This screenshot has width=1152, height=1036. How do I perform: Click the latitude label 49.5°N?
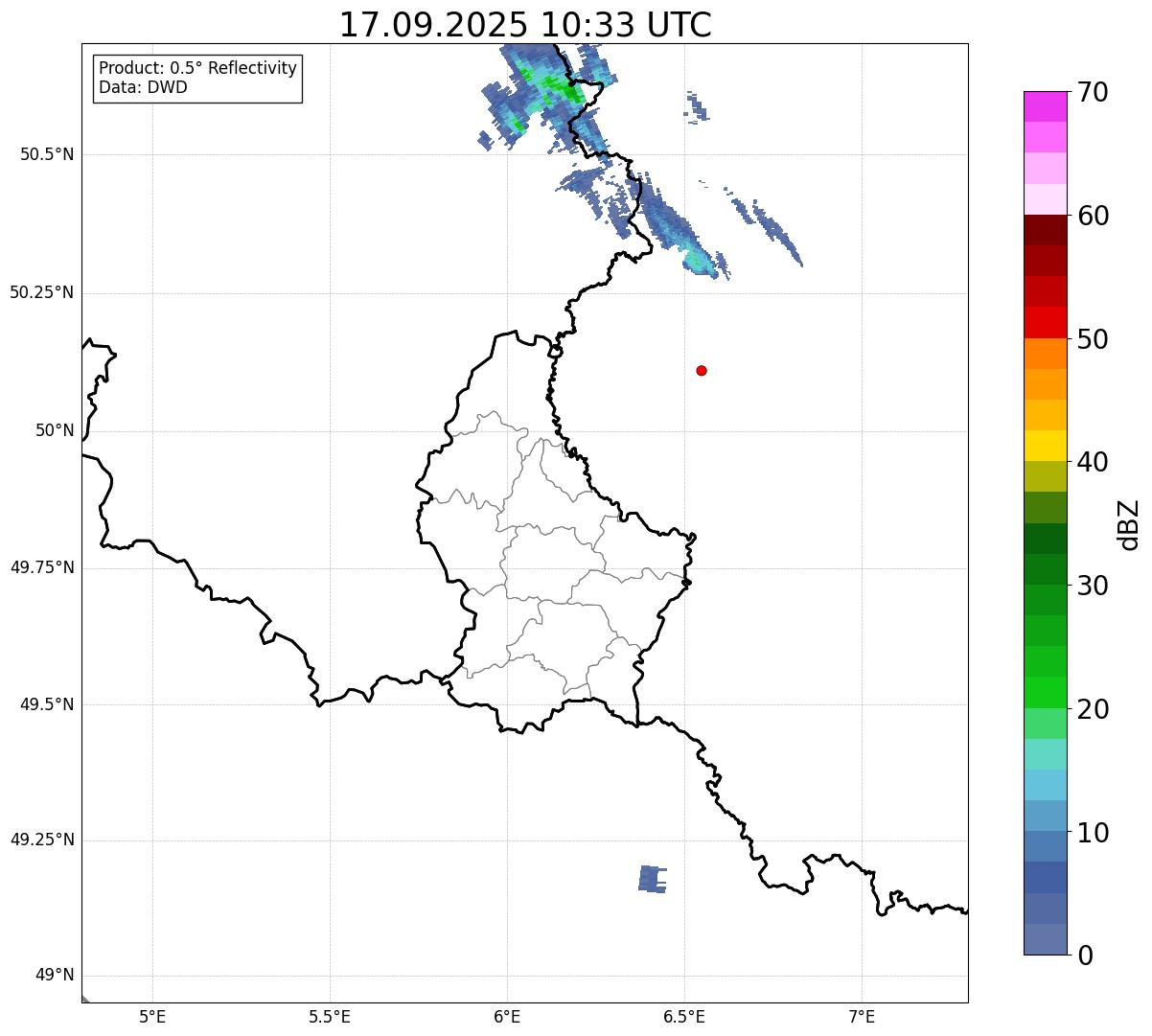[47, 704]
